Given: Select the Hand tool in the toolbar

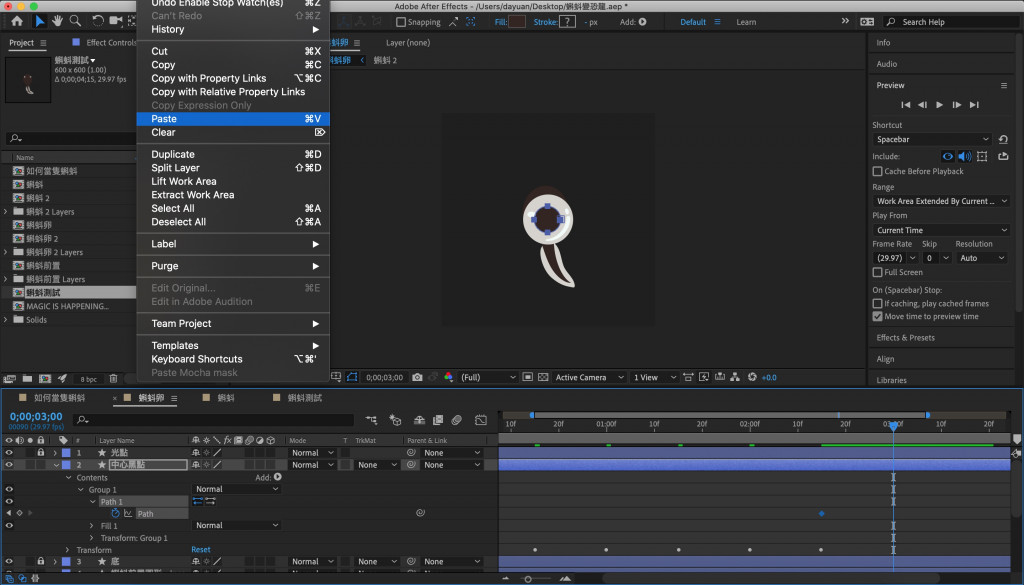Looking at the screenshot, I should (x=59, y=21).
